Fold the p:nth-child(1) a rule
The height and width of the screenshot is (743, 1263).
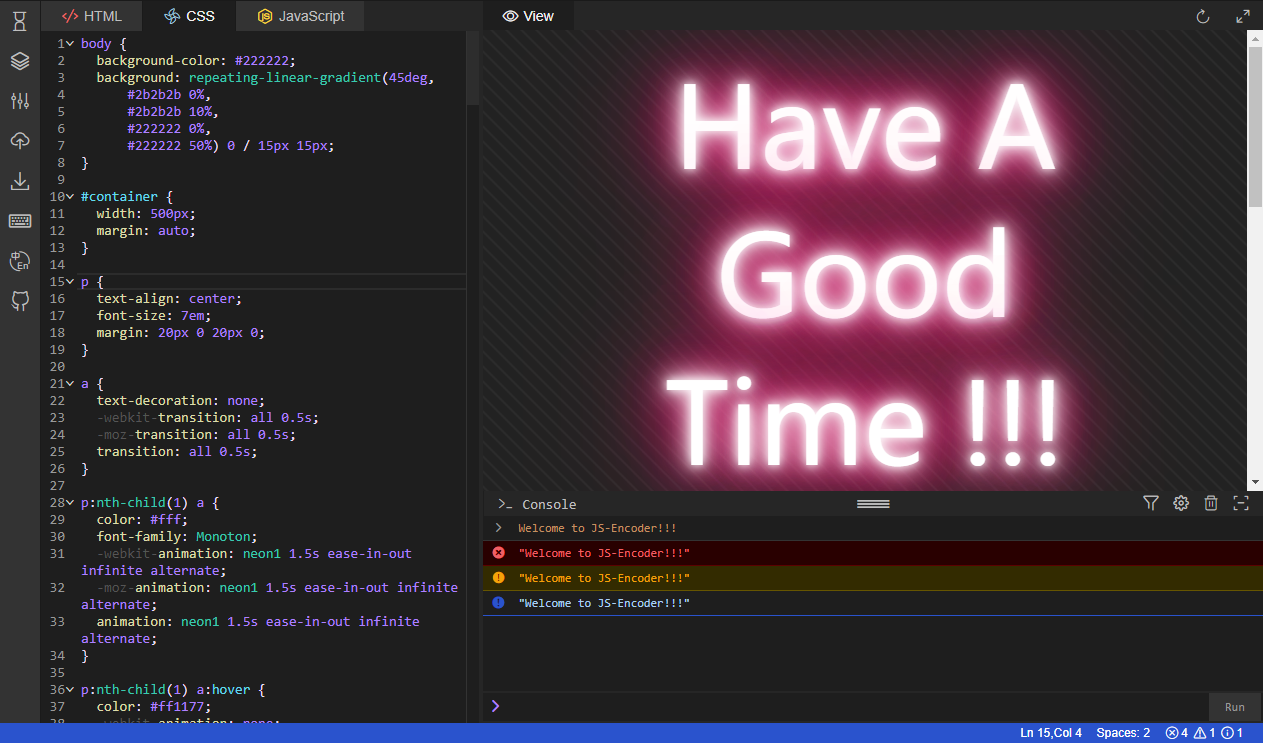(x=70, y=503)
